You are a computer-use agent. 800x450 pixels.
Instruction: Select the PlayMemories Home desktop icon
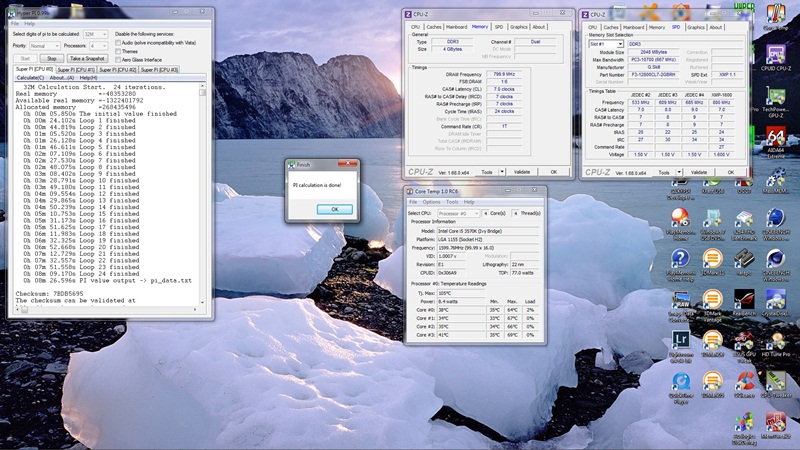point(680,224)
